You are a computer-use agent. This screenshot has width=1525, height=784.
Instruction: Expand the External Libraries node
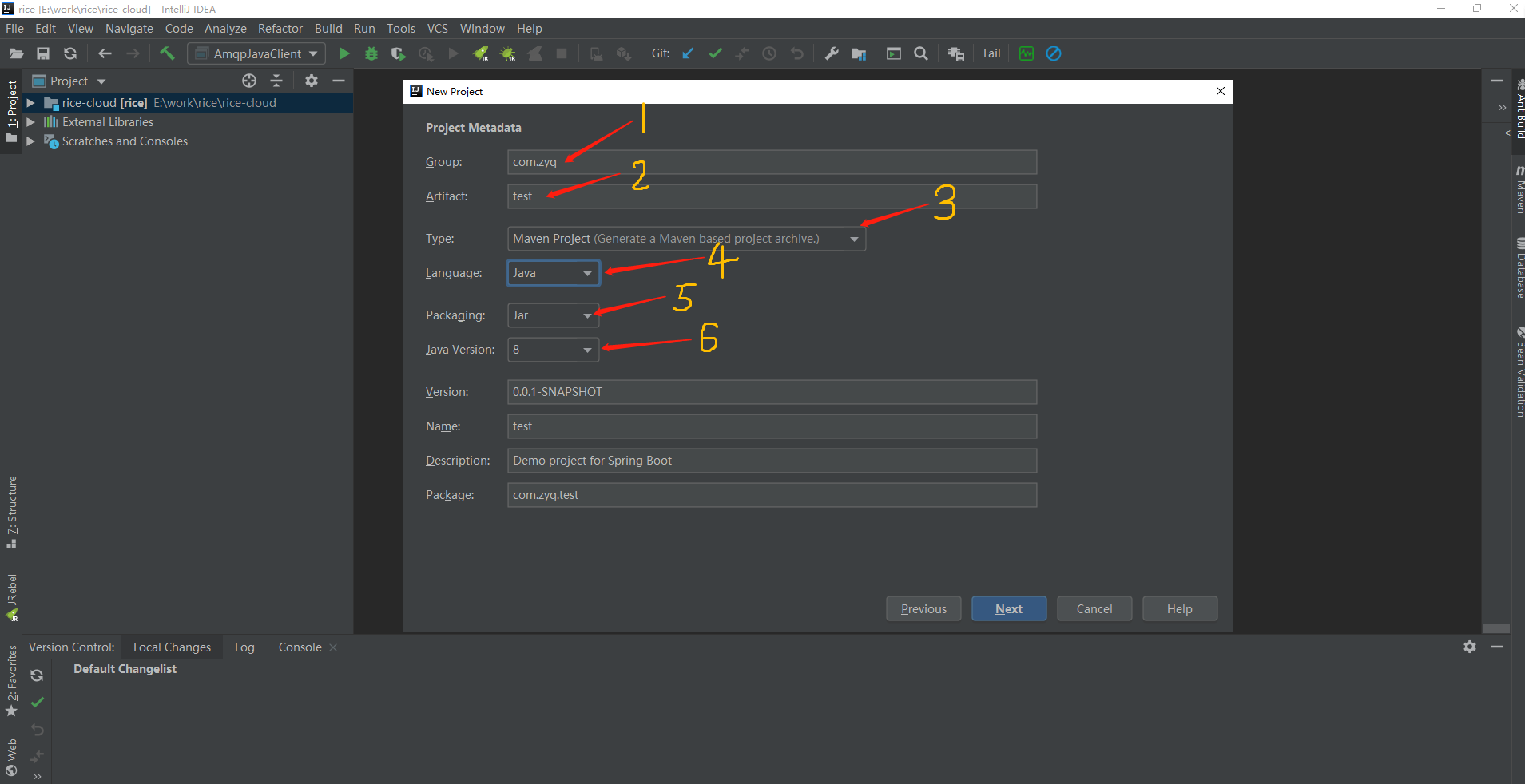pos(30,122)
